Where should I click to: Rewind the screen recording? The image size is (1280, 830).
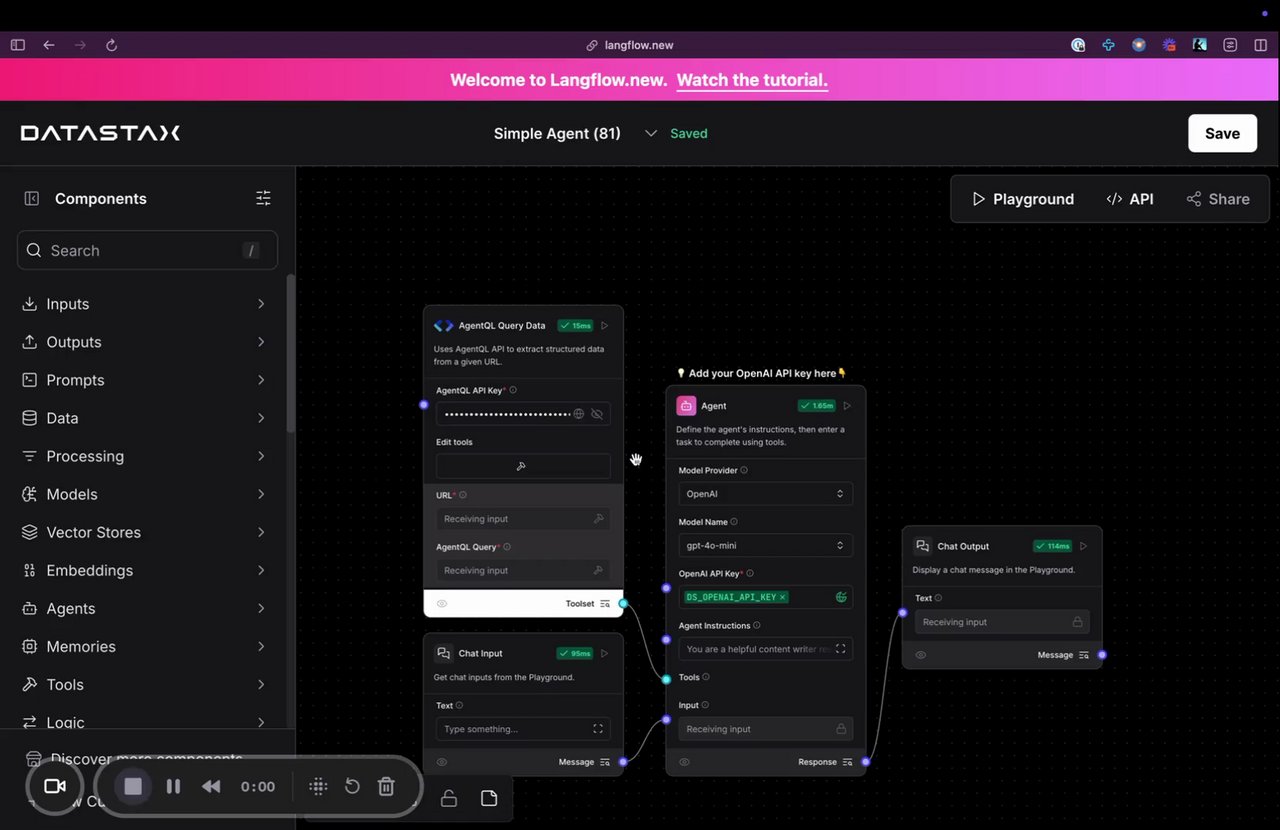pyautogui.click(x=211, y=786)
